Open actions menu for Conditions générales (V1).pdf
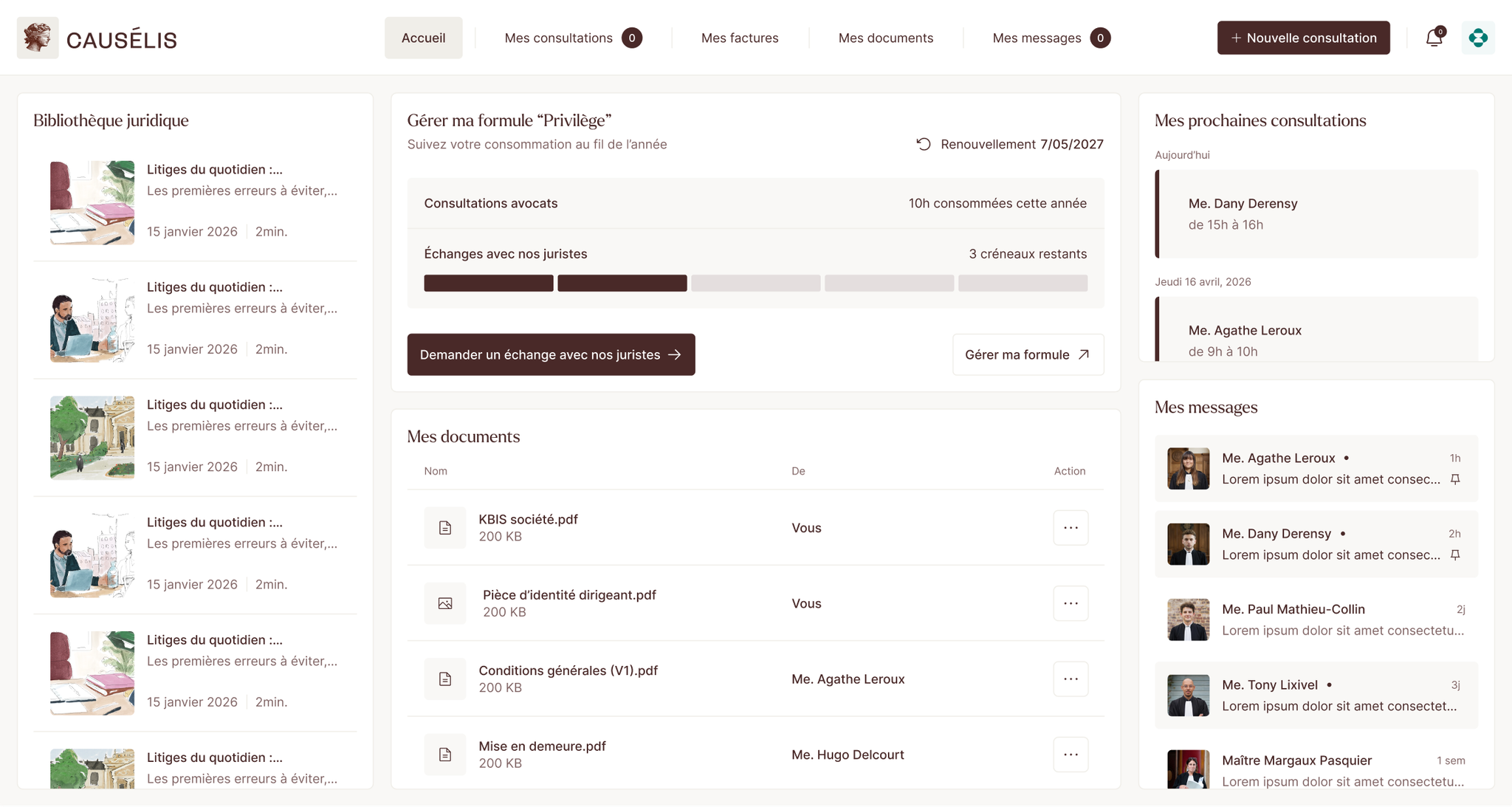 (1071, 679)
